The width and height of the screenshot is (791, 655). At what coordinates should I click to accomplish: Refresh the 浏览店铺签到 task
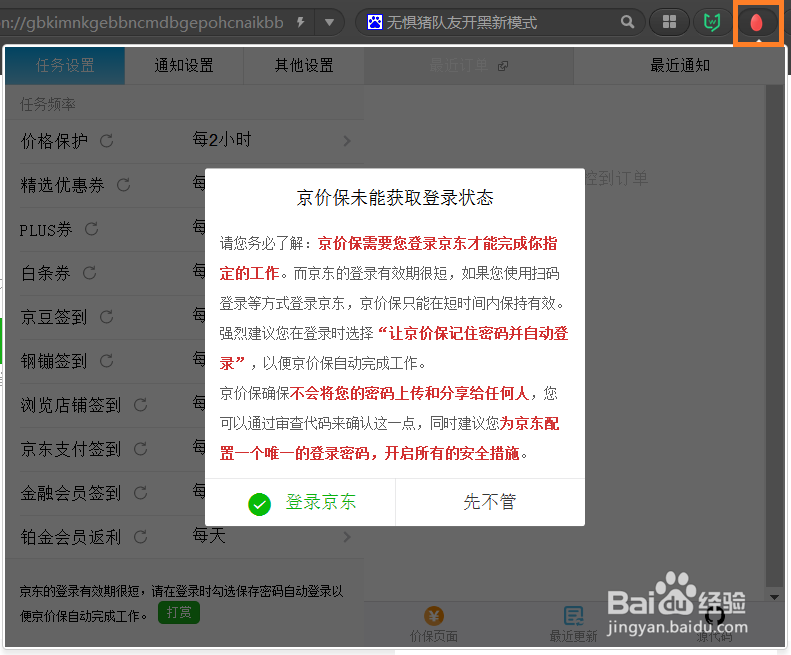pos(140,405)
